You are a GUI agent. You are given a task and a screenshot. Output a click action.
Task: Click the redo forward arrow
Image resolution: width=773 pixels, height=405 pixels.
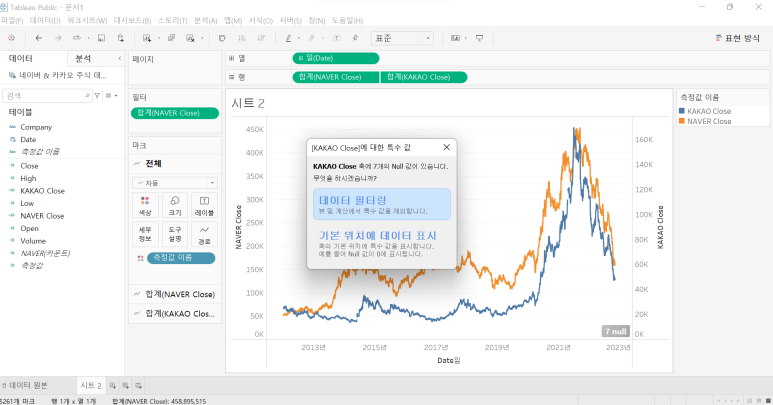(58, 38)
